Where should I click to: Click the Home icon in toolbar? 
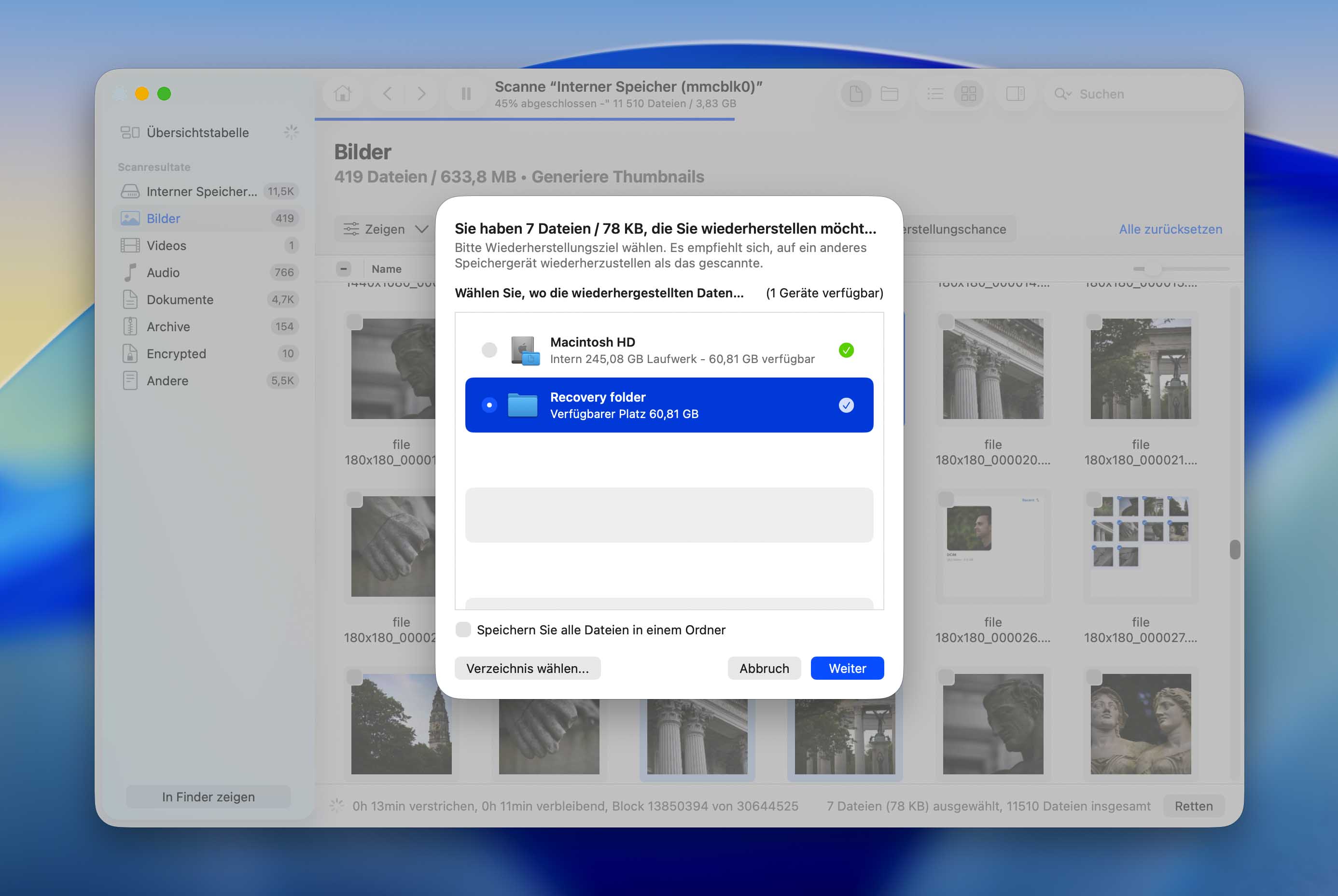point(342,93)
